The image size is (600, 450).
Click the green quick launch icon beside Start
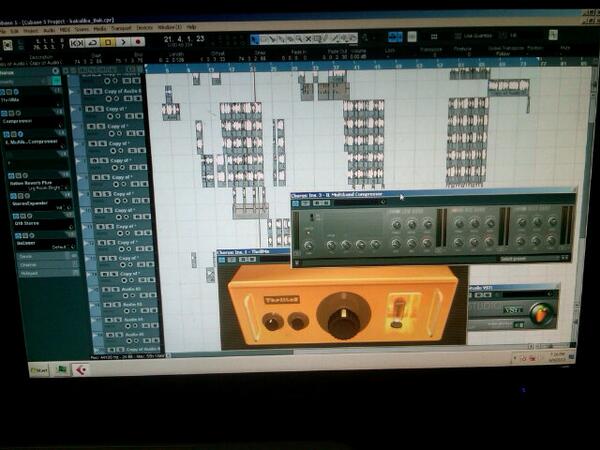click(62, 370)
